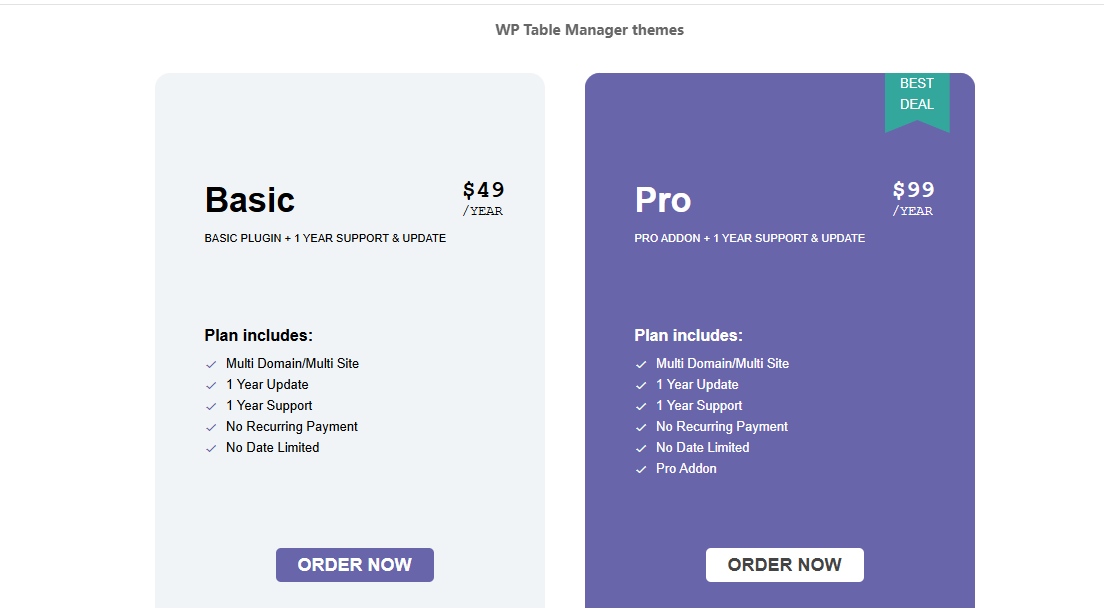Click checkmark beside No Date Limited in Basic
This screenshot has height=608, width=1104.
[211, 447]
